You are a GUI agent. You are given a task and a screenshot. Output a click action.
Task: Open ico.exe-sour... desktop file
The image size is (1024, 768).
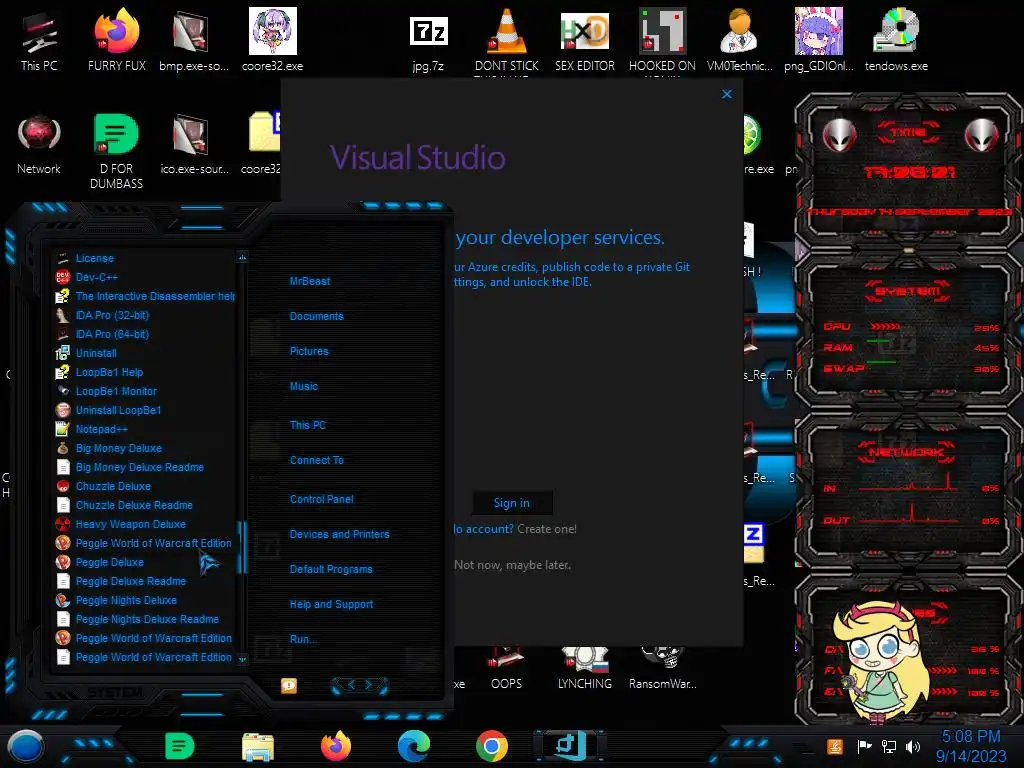tap(194, 144)
